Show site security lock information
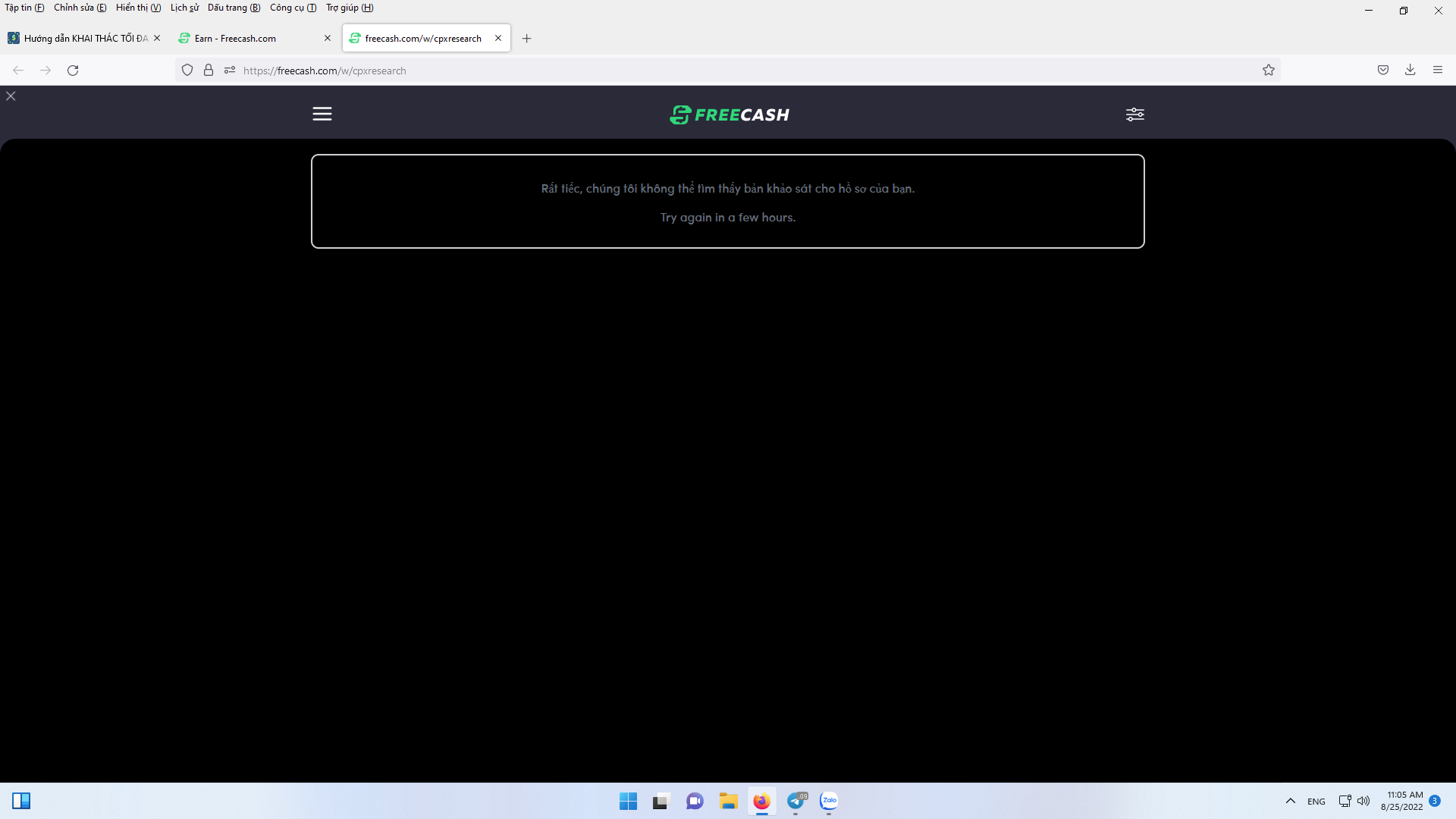 (209, 71)
